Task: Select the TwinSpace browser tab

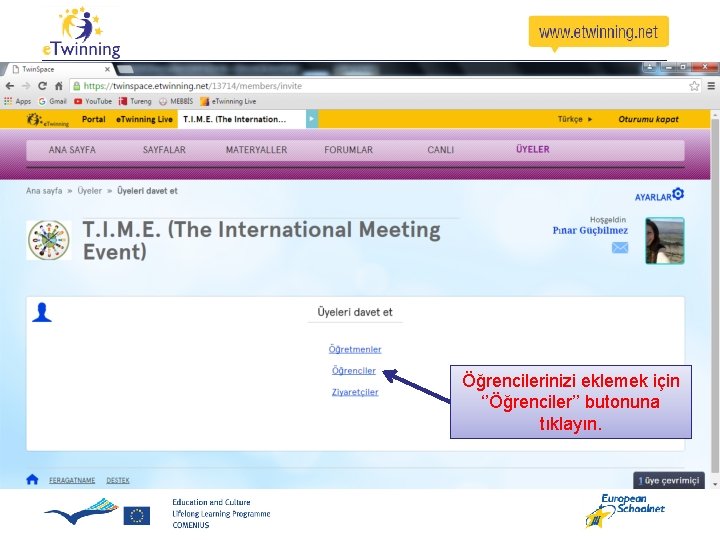Action: pos(60,69)
